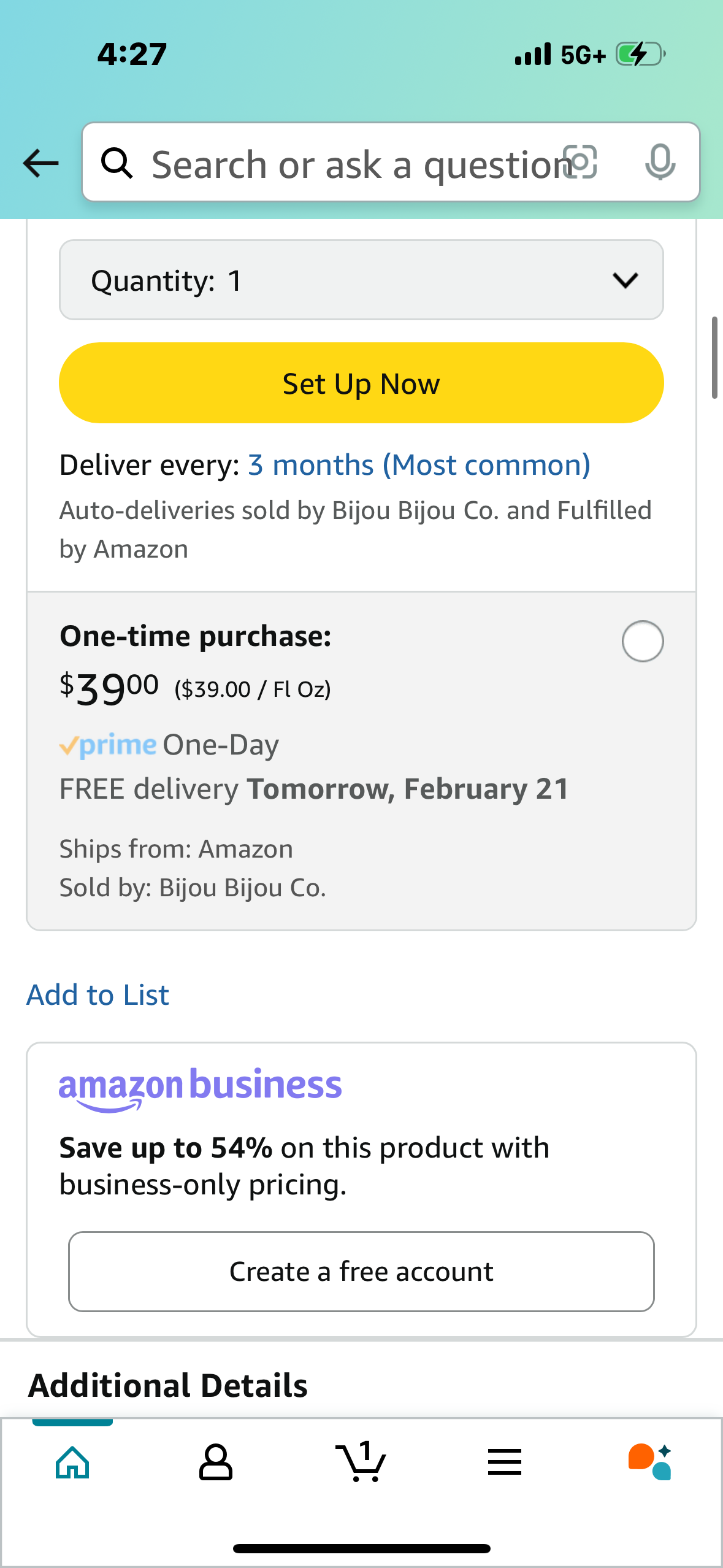Viewport: 723px width, 1568px height.
Task: Open camera lens search icon
Action: 580,163
